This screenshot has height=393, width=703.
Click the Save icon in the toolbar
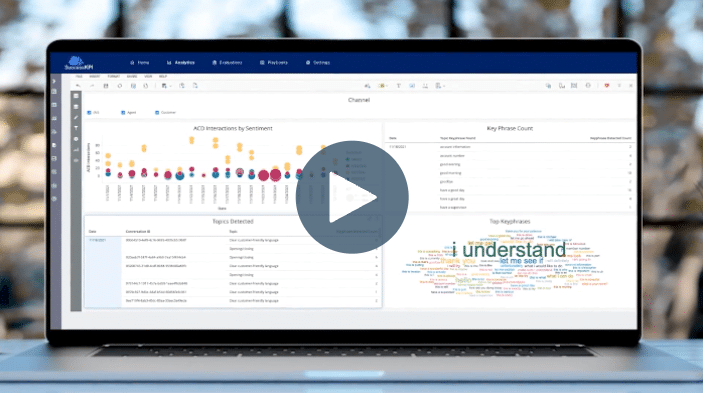(106, 86)
